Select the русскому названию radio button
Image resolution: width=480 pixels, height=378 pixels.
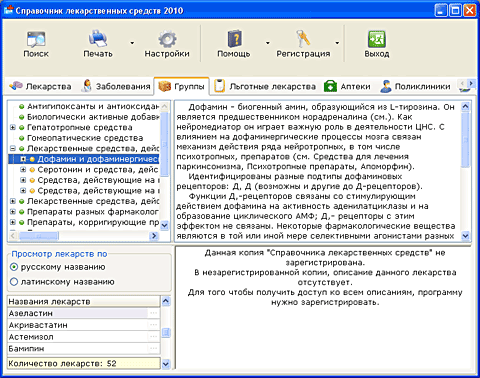pos(14,267)
